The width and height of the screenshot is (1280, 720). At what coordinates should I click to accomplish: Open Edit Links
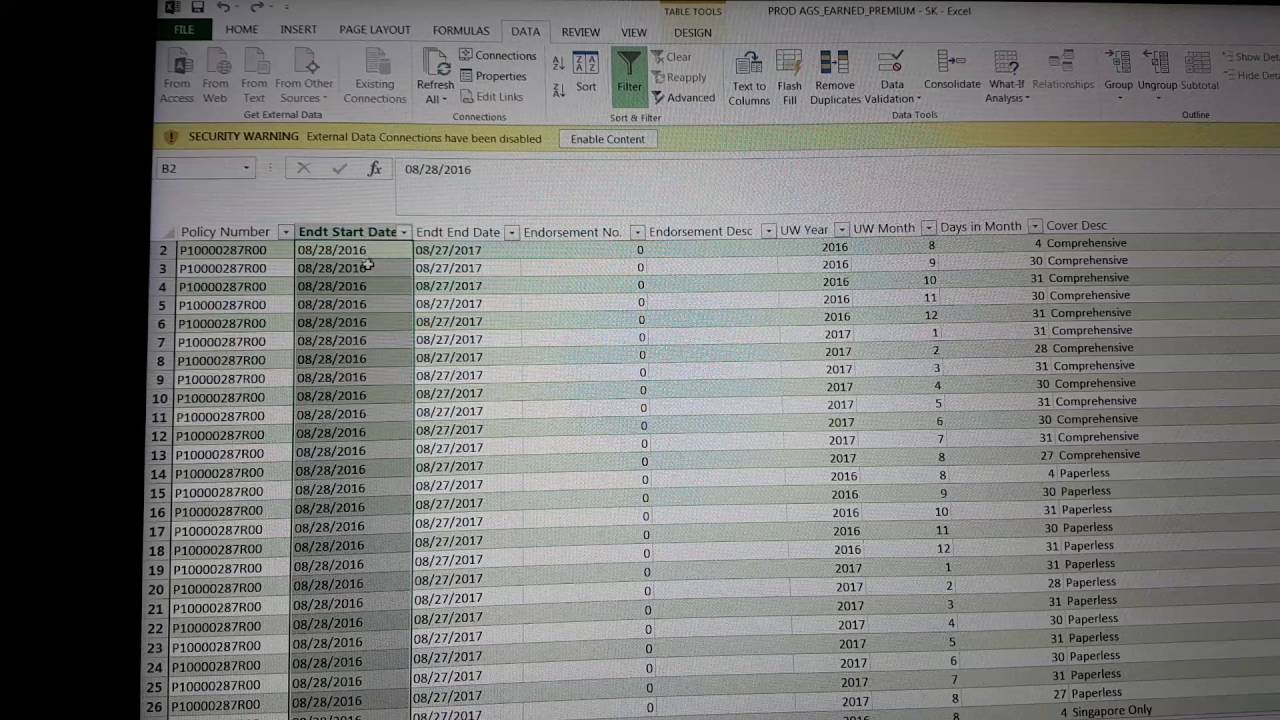[492, 97]
